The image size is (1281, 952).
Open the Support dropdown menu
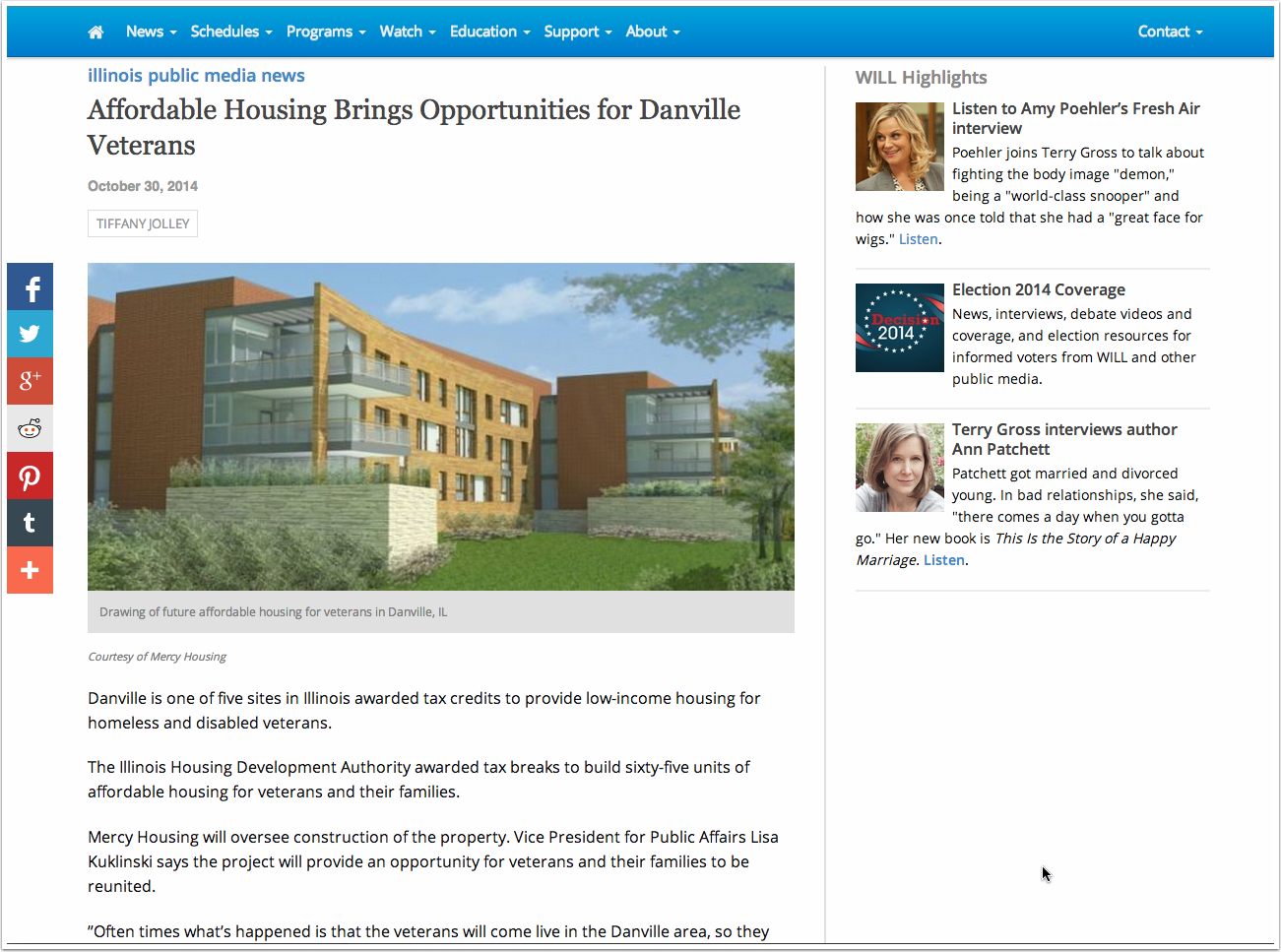pos(578,32)
